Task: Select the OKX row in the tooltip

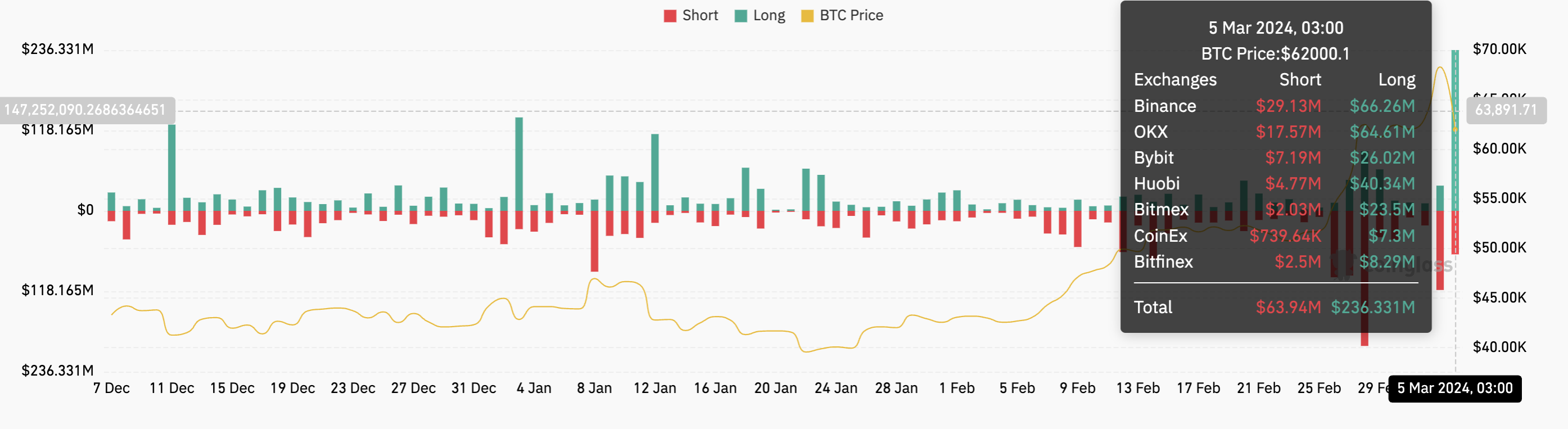Action: click(1274, 132)
